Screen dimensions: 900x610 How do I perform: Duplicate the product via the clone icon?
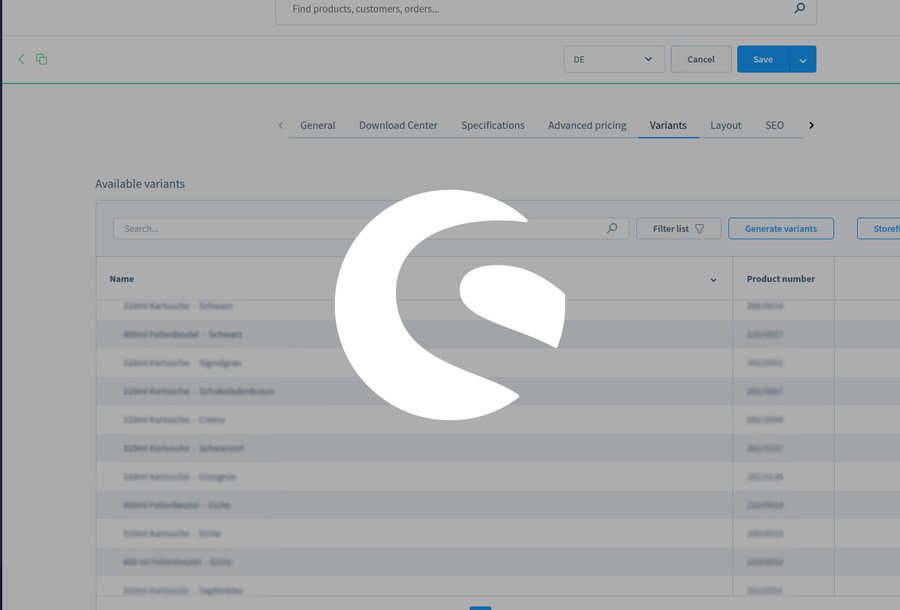tap(41, 59)
